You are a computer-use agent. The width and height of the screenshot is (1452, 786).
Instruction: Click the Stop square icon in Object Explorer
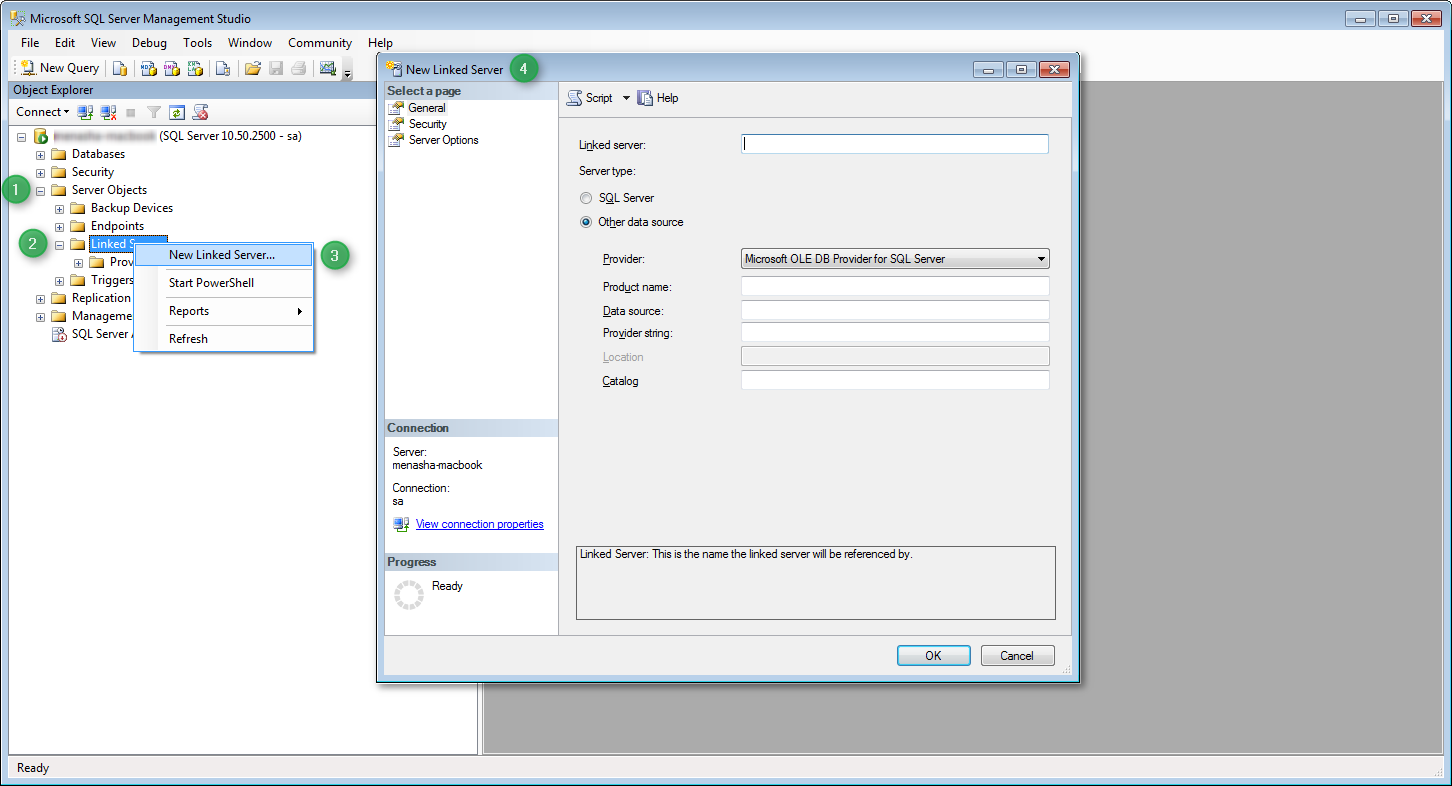pyautogui.click(x=131, y=112)
